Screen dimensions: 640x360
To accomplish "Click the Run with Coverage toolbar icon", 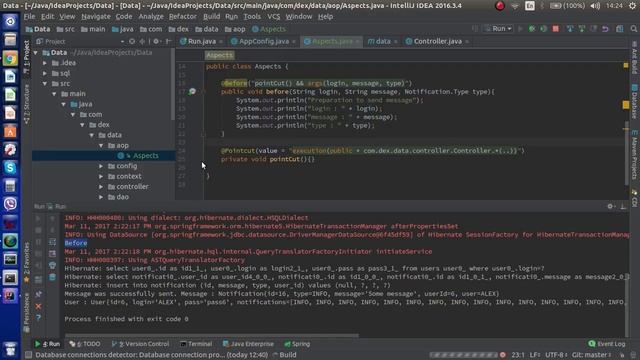I will (x=543, y=29).
